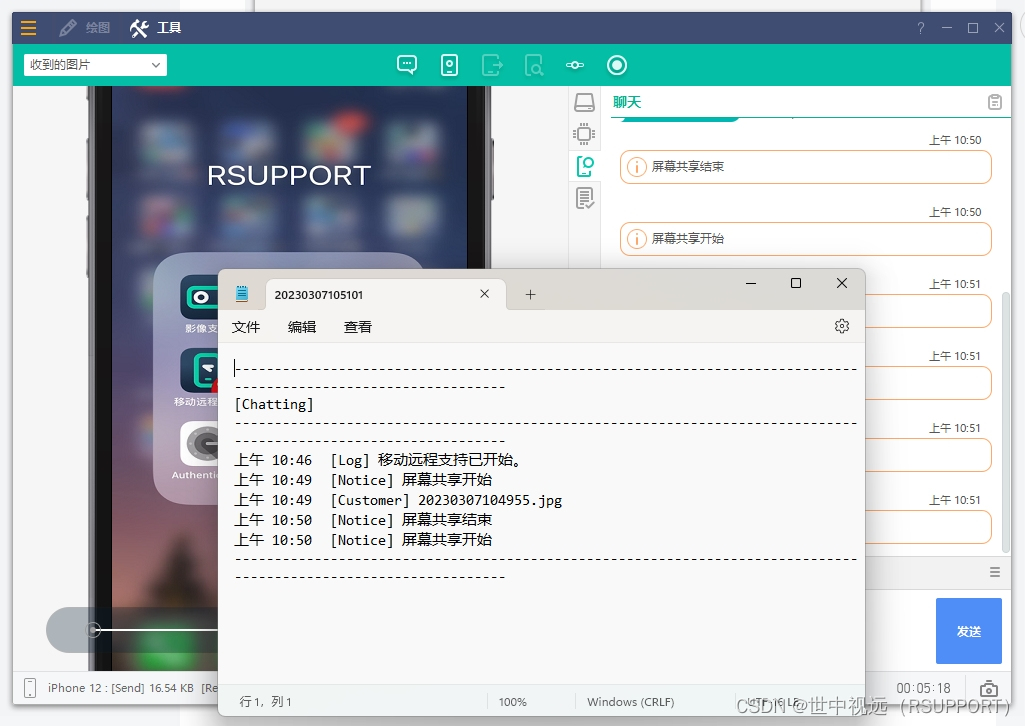Open the device search sidebar icon

click(584, 166)
